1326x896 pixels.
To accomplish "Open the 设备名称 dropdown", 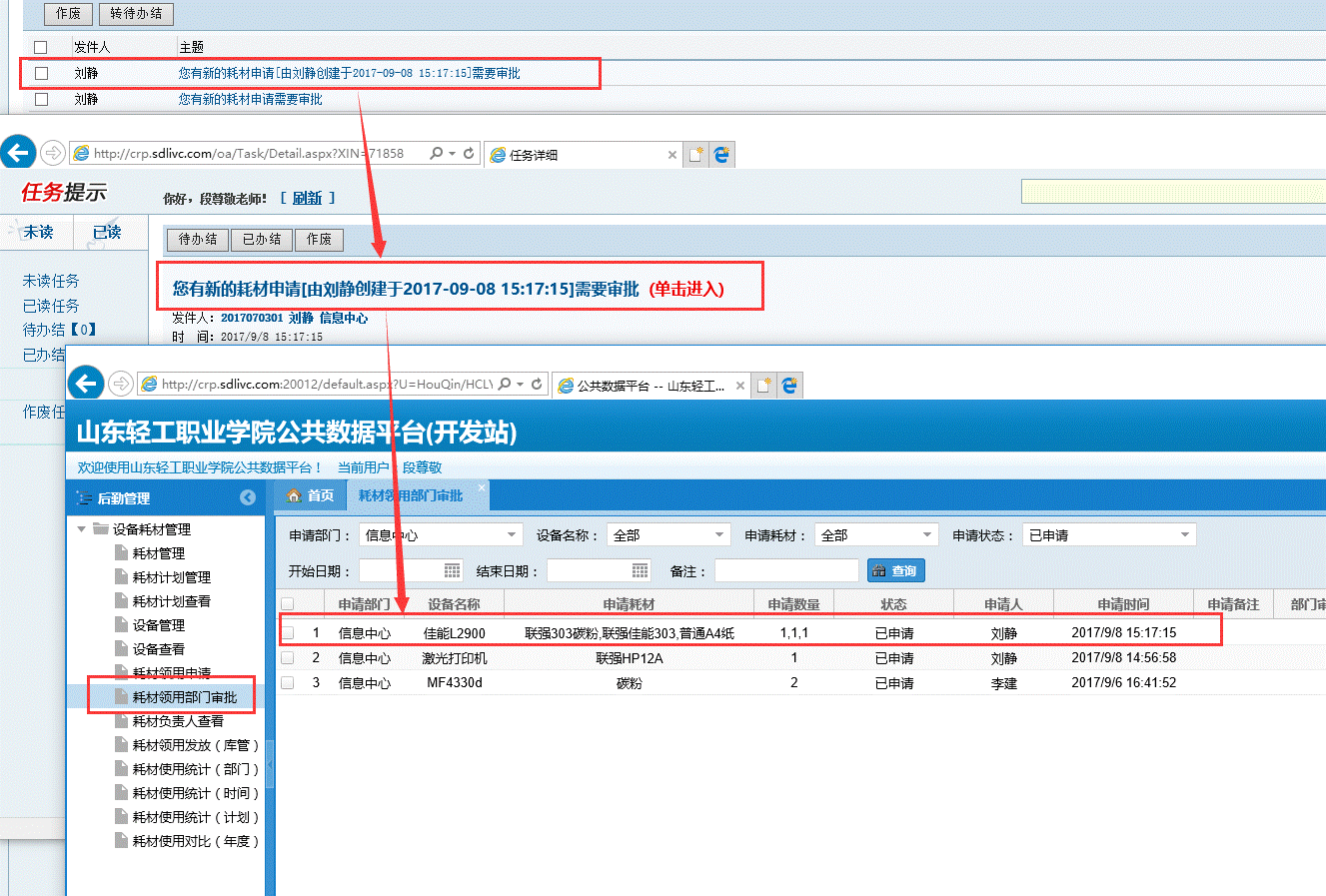I will tap(720, 535).
